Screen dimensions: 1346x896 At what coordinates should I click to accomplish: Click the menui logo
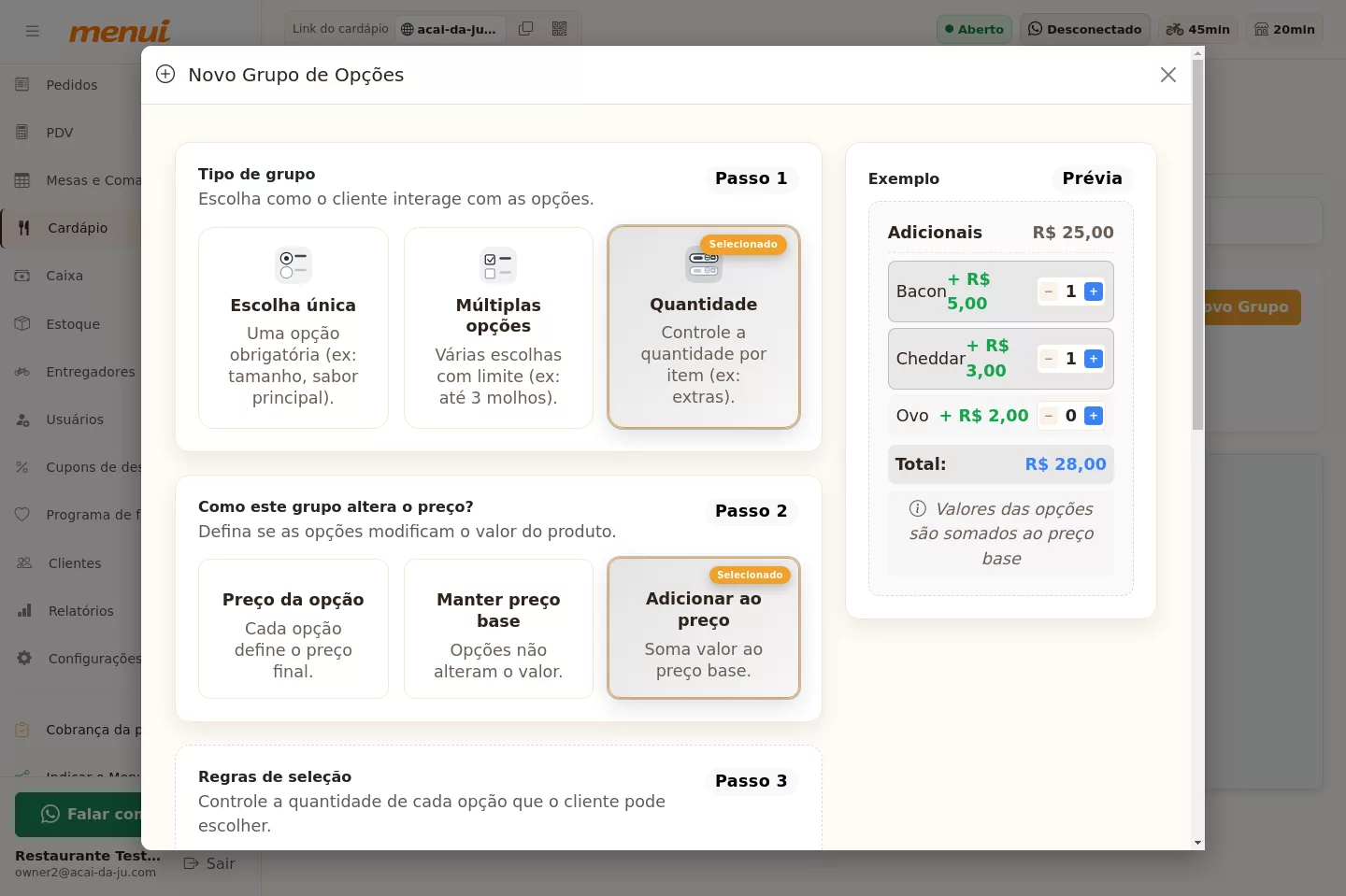[120, 32]
